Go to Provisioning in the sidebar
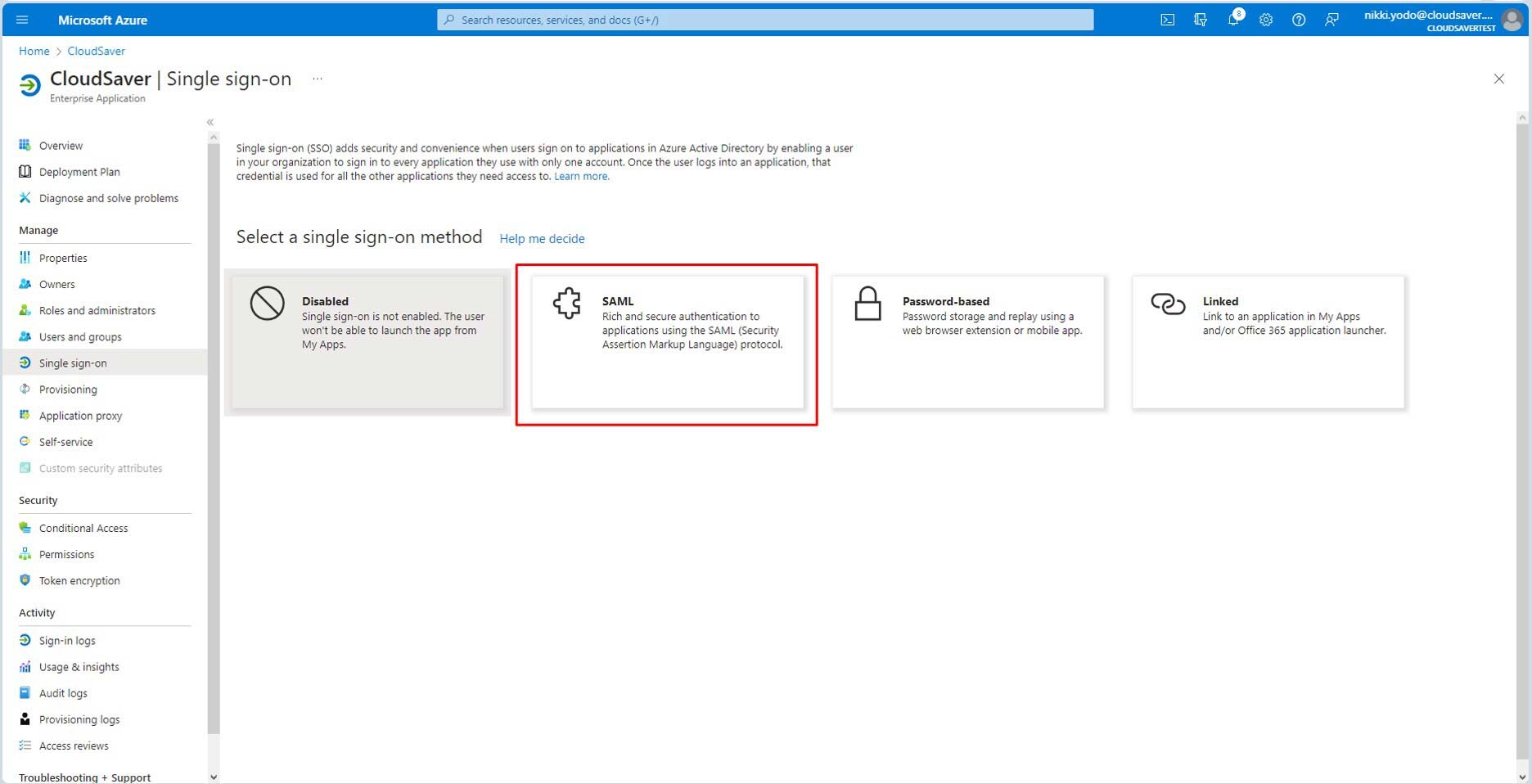Viewport: 1532px width, 784px height. (x=68, y=390)
